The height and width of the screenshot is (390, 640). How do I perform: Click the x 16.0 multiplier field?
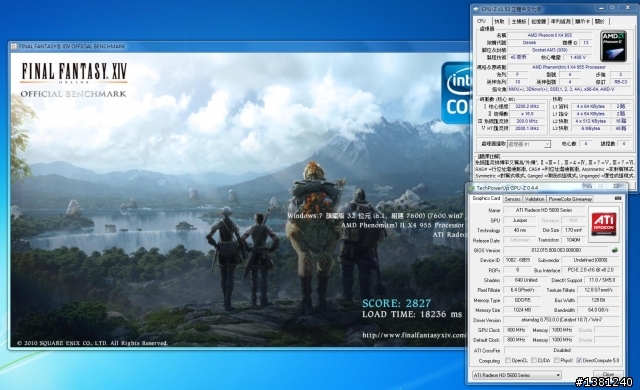[527, 113]
